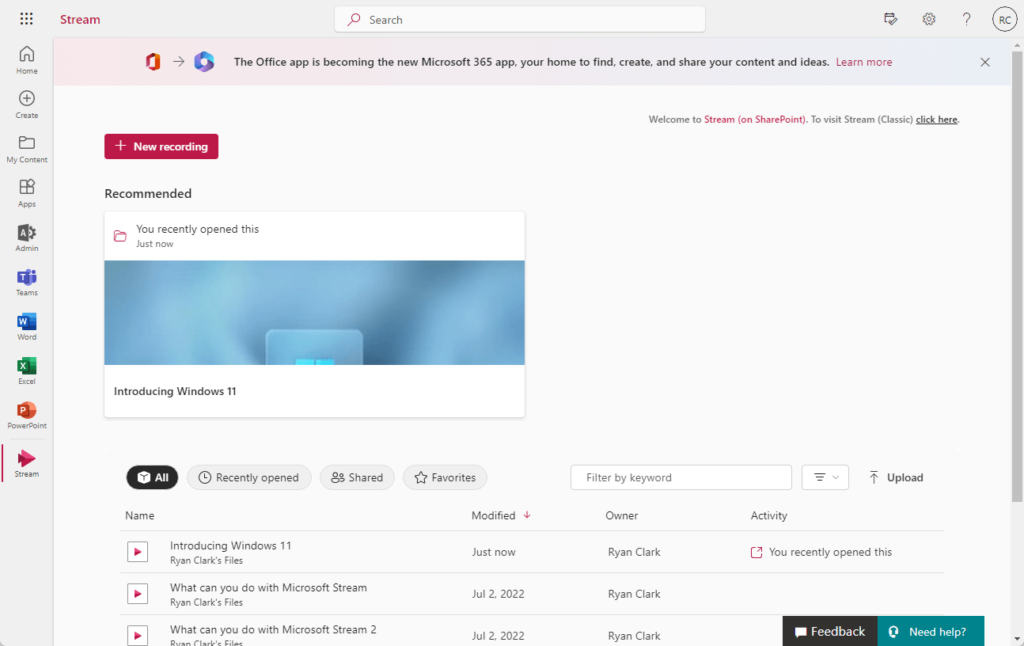Click the Need help? button
The height and width of the screenshot is (646, 1024).
coord(931,631)
